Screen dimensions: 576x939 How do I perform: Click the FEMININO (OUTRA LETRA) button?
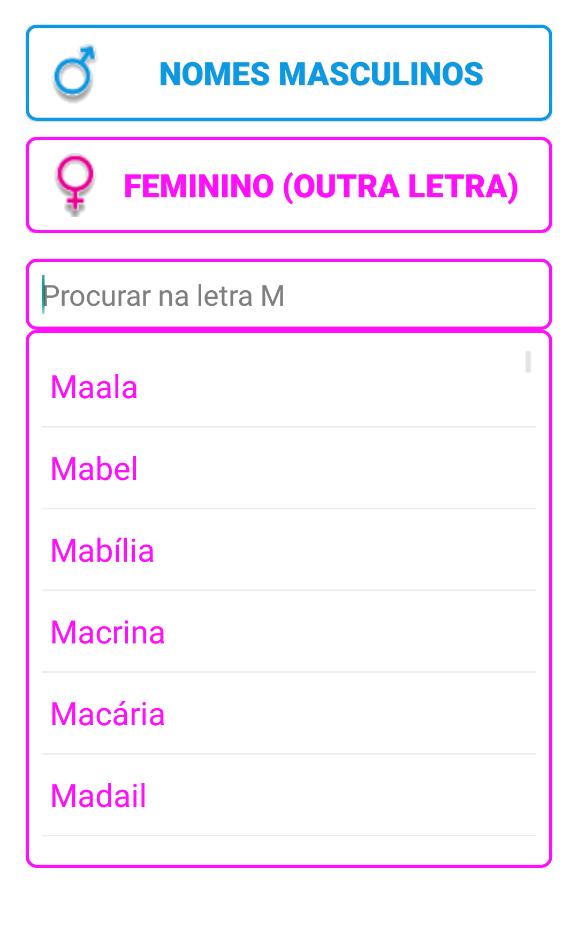point(322,185)
